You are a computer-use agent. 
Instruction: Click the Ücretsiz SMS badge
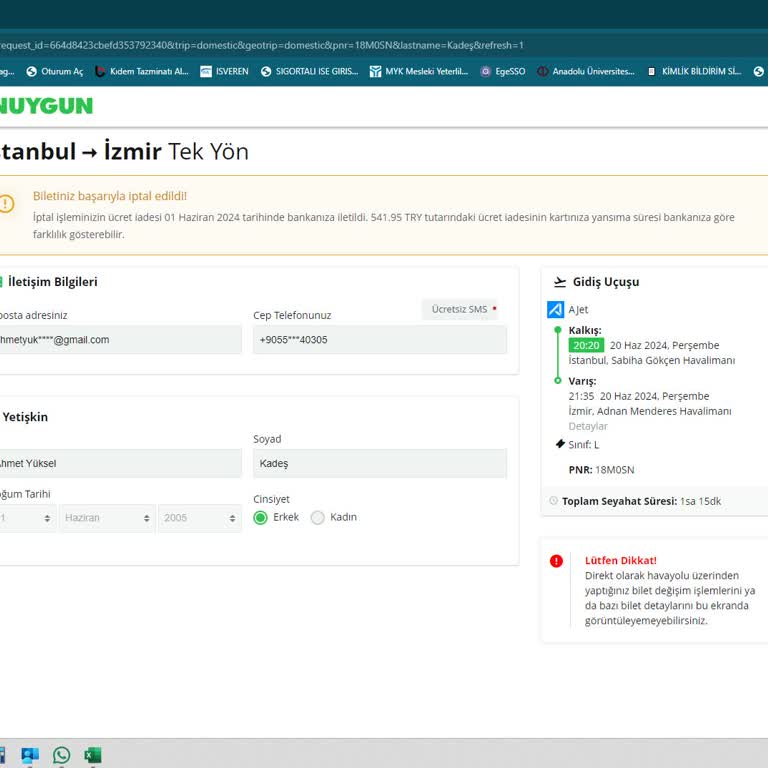coord(460,309)
